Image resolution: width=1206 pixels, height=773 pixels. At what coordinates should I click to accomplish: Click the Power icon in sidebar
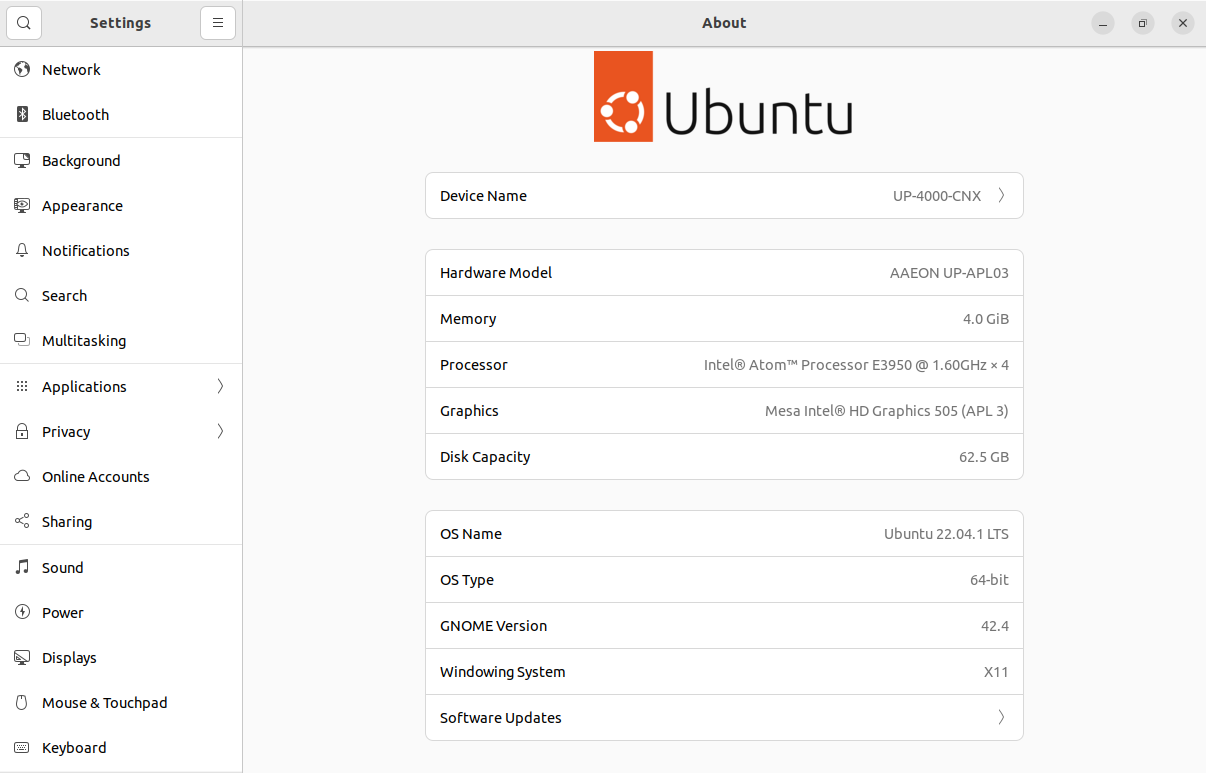[22, 613]
